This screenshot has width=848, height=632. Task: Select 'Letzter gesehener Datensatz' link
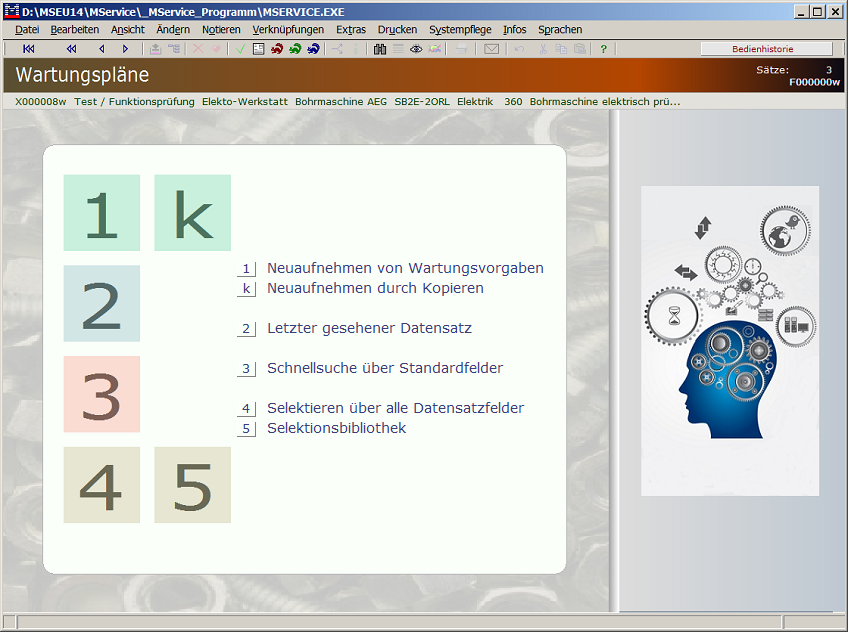(x=369, y=328)
